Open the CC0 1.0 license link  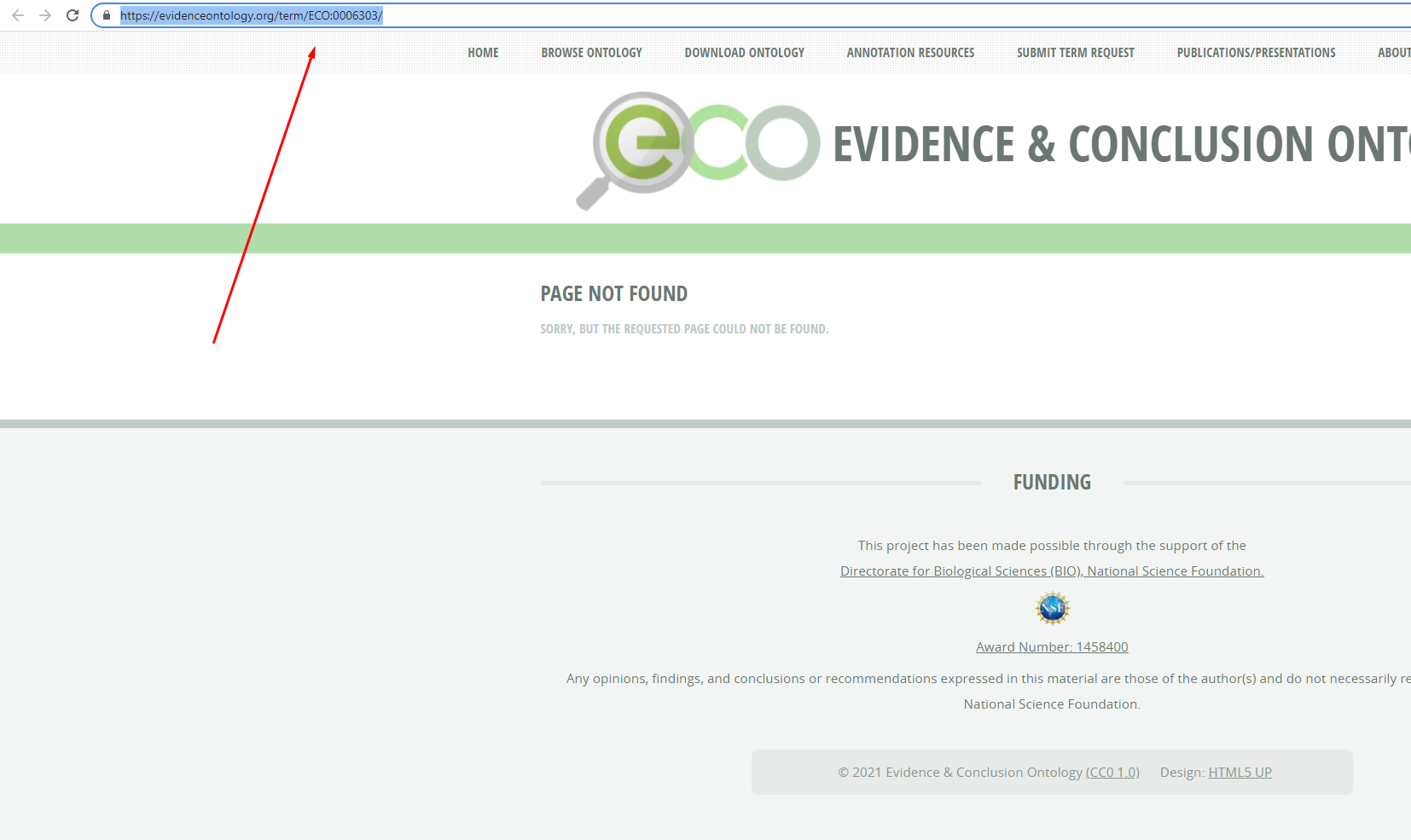[x=1112, y=772]
